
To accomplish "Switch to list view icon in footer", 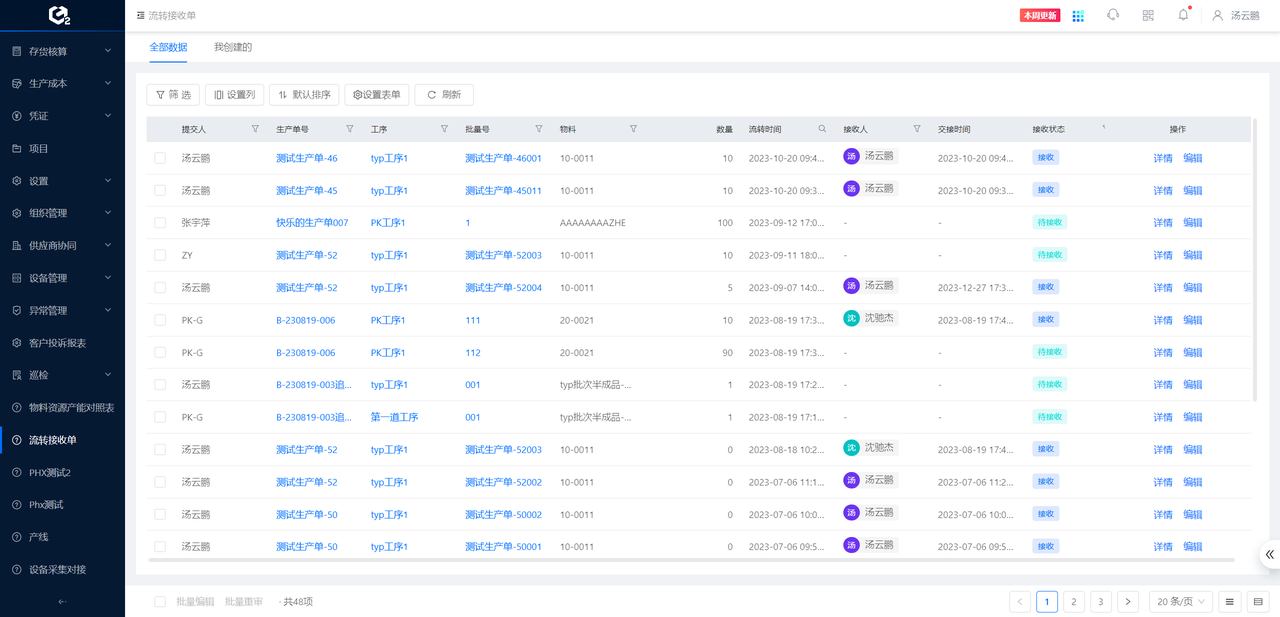I will [x=1229, y=601].
